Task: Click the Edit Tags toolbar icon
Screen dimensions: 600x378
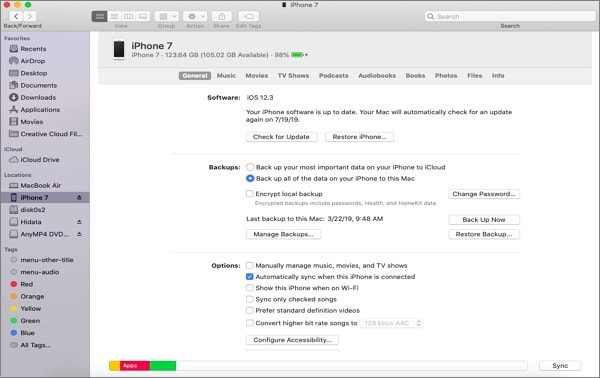Action: point(249,16)
